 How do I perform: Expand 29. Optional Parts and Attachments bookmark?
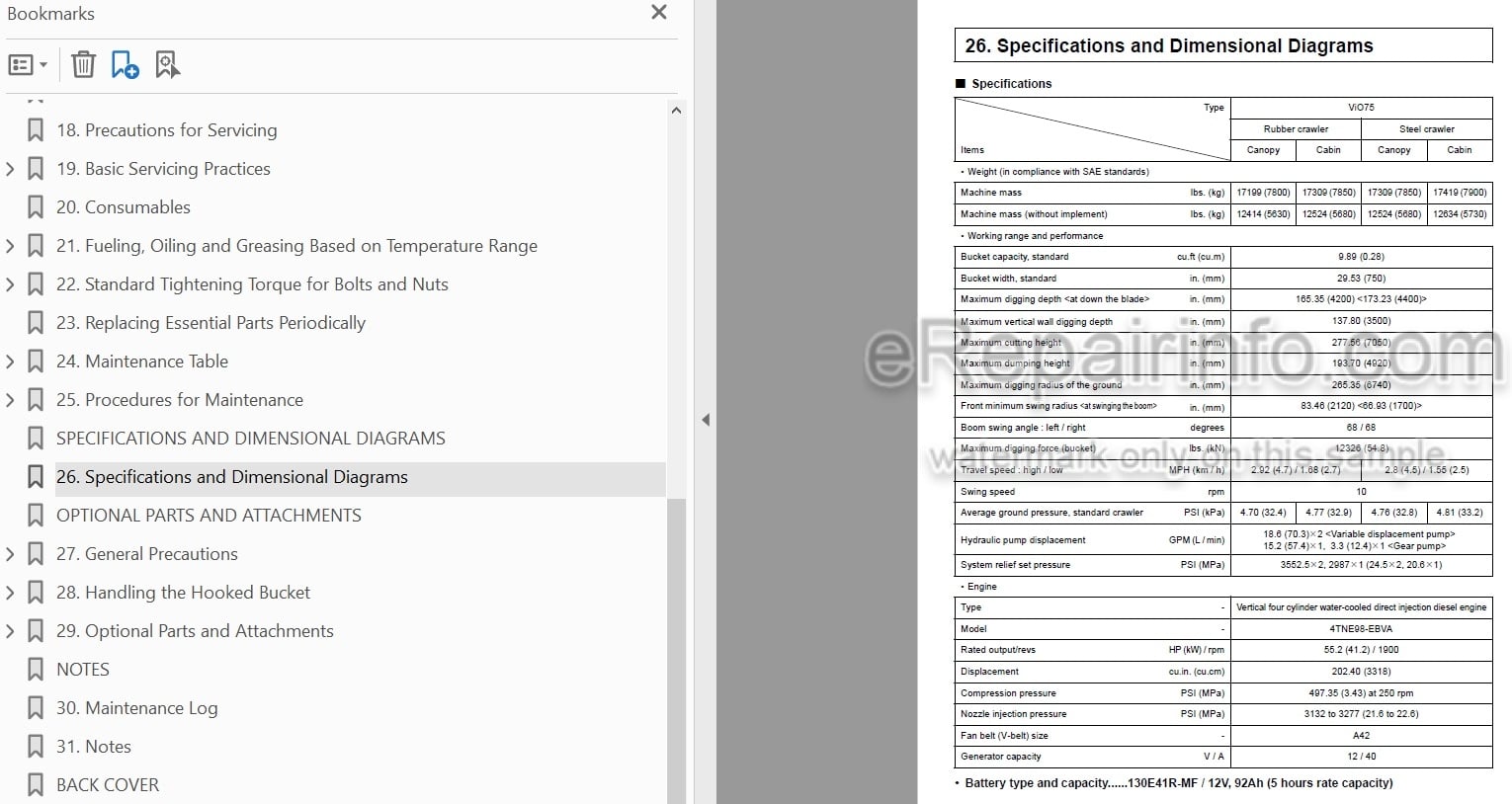(10, 631)
